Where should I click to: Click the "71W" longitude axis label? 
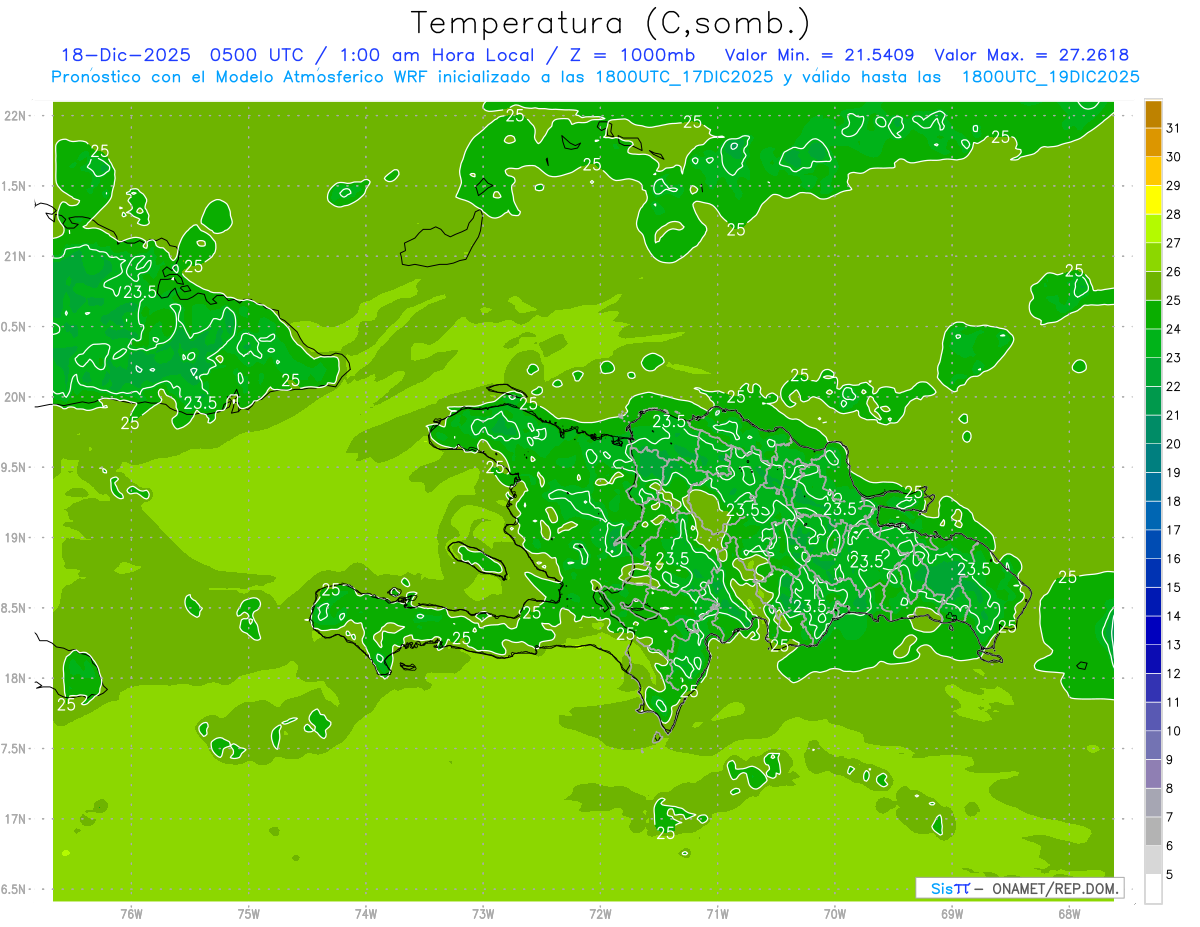pos(717,913)
